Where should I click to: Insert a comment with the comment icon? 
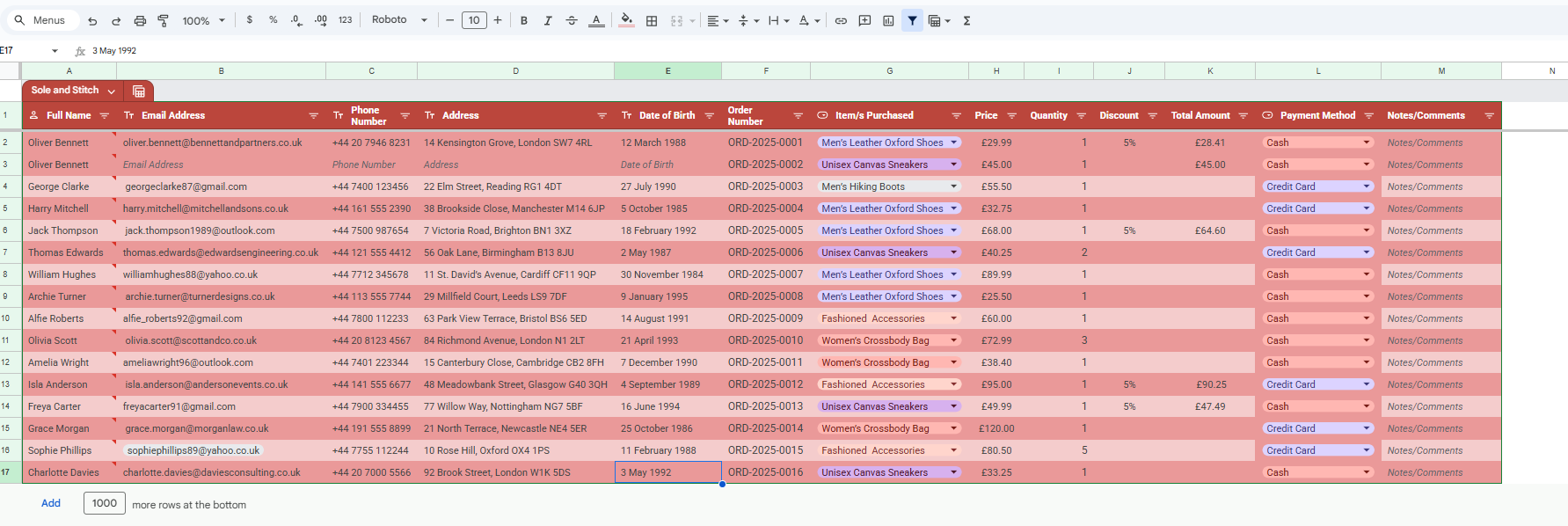point(864,20)
